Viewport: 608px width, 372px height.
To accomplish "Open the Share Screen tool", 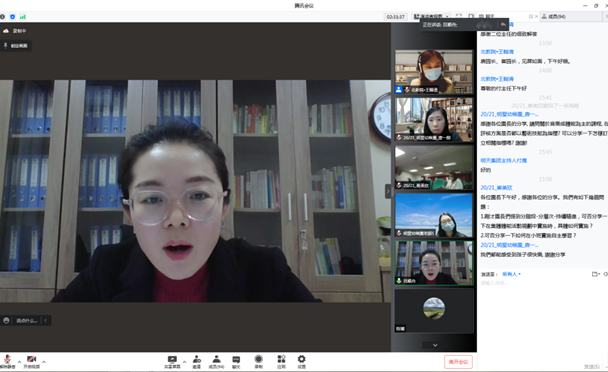I will point(172,362).
